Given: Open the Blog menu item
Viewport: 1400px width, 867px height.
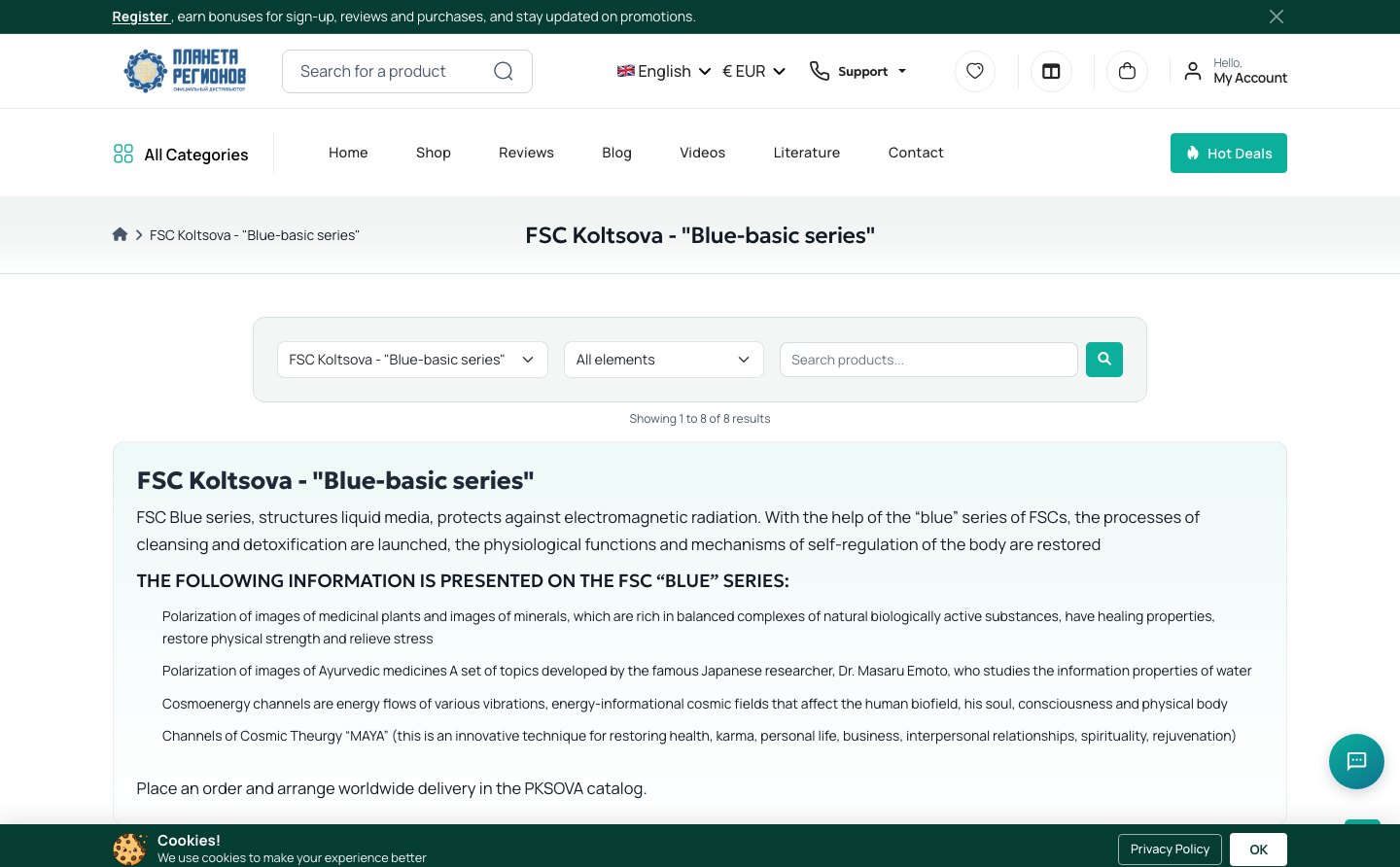Looking at the screenshot, I should click(616, 153).
